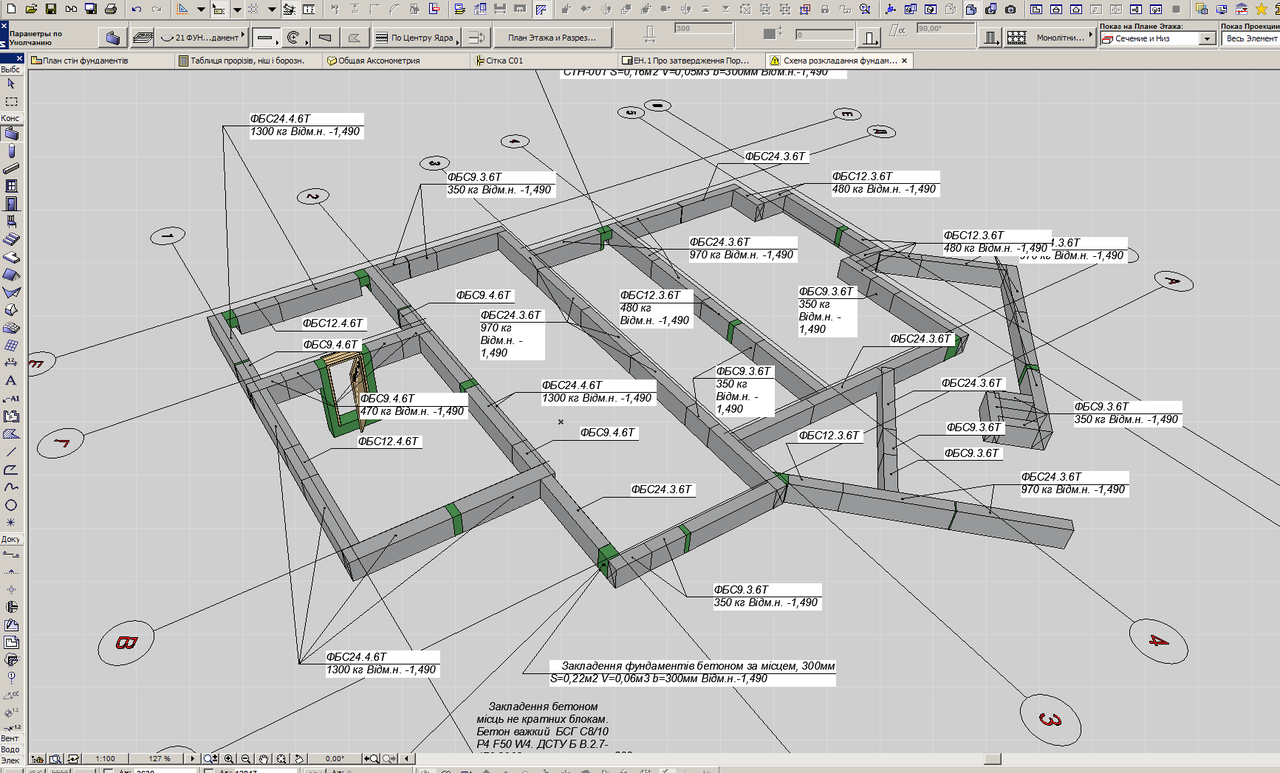Click the wall thickness field showing 300
Viewport: 1280px width, 773px height.
pos(704,27)
